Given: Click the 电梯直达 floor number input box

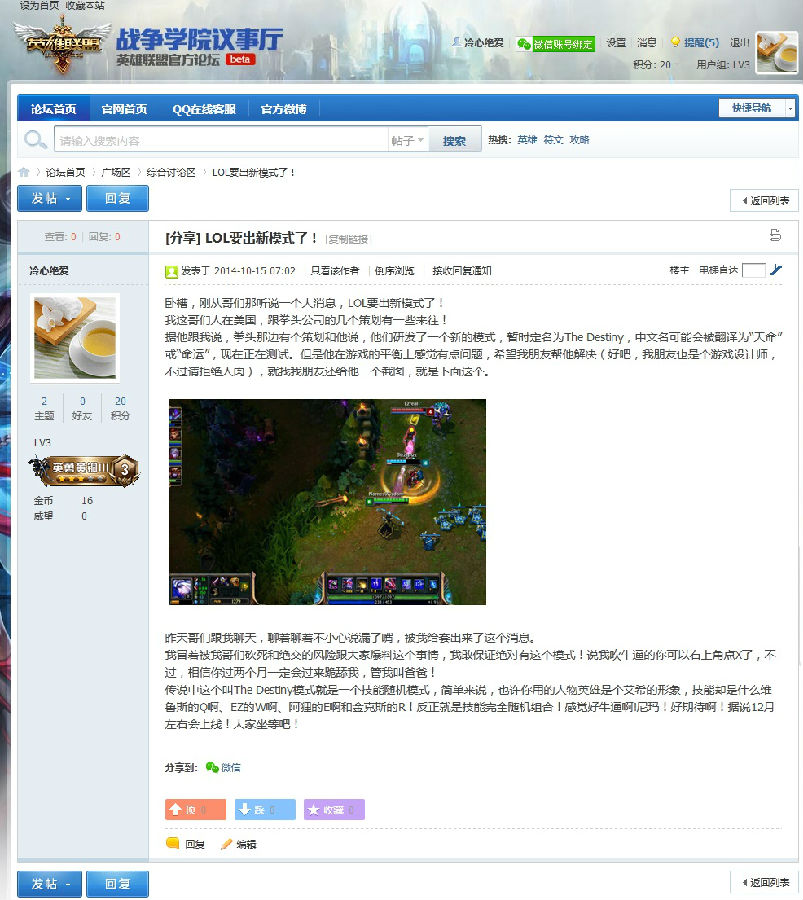Looking at the screenshot, I should click(x=753, y=270).
